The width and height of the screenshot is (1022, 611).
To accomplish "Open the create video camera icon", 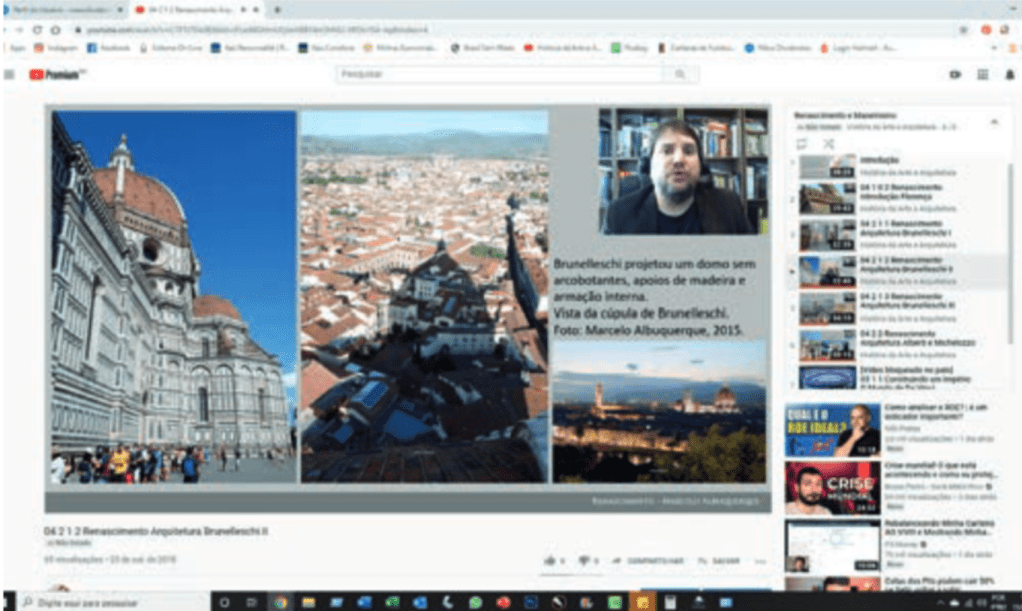I will [955, 75].
